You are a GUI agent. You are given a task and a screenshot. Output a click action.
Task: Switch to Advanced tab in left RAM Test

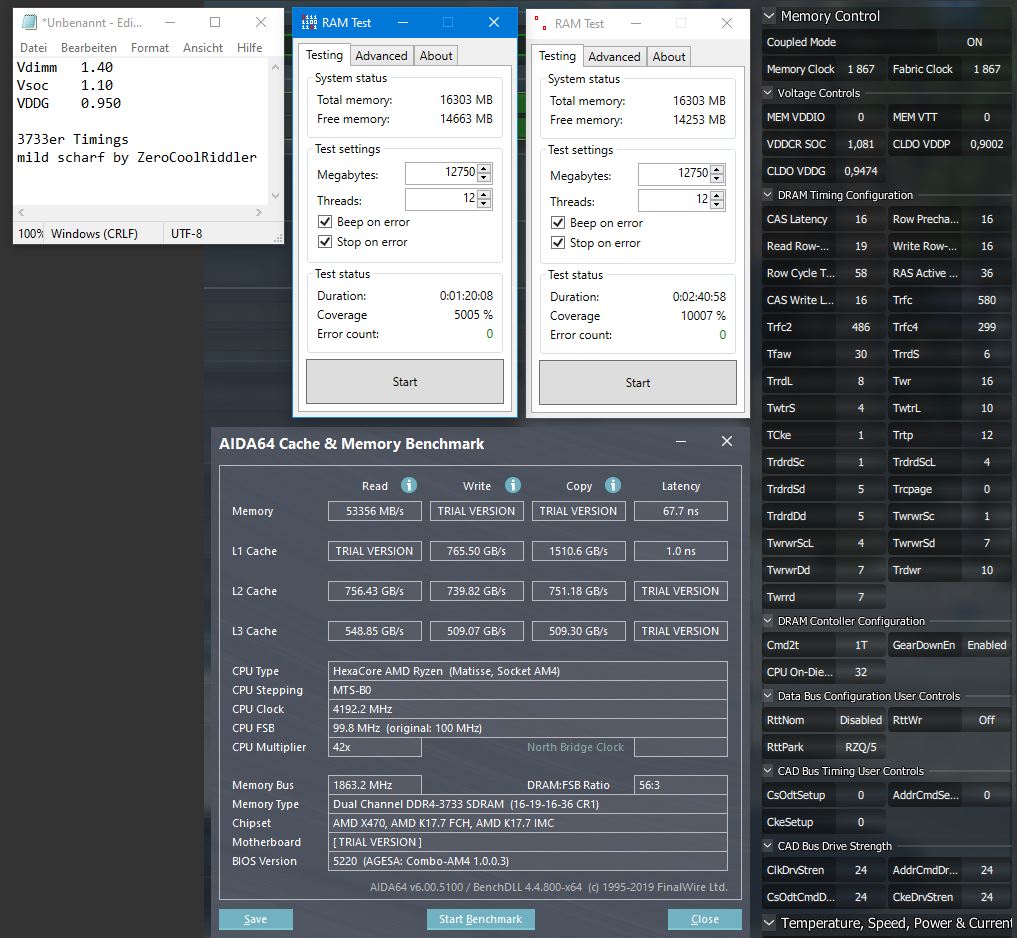[x=381, y=56]
